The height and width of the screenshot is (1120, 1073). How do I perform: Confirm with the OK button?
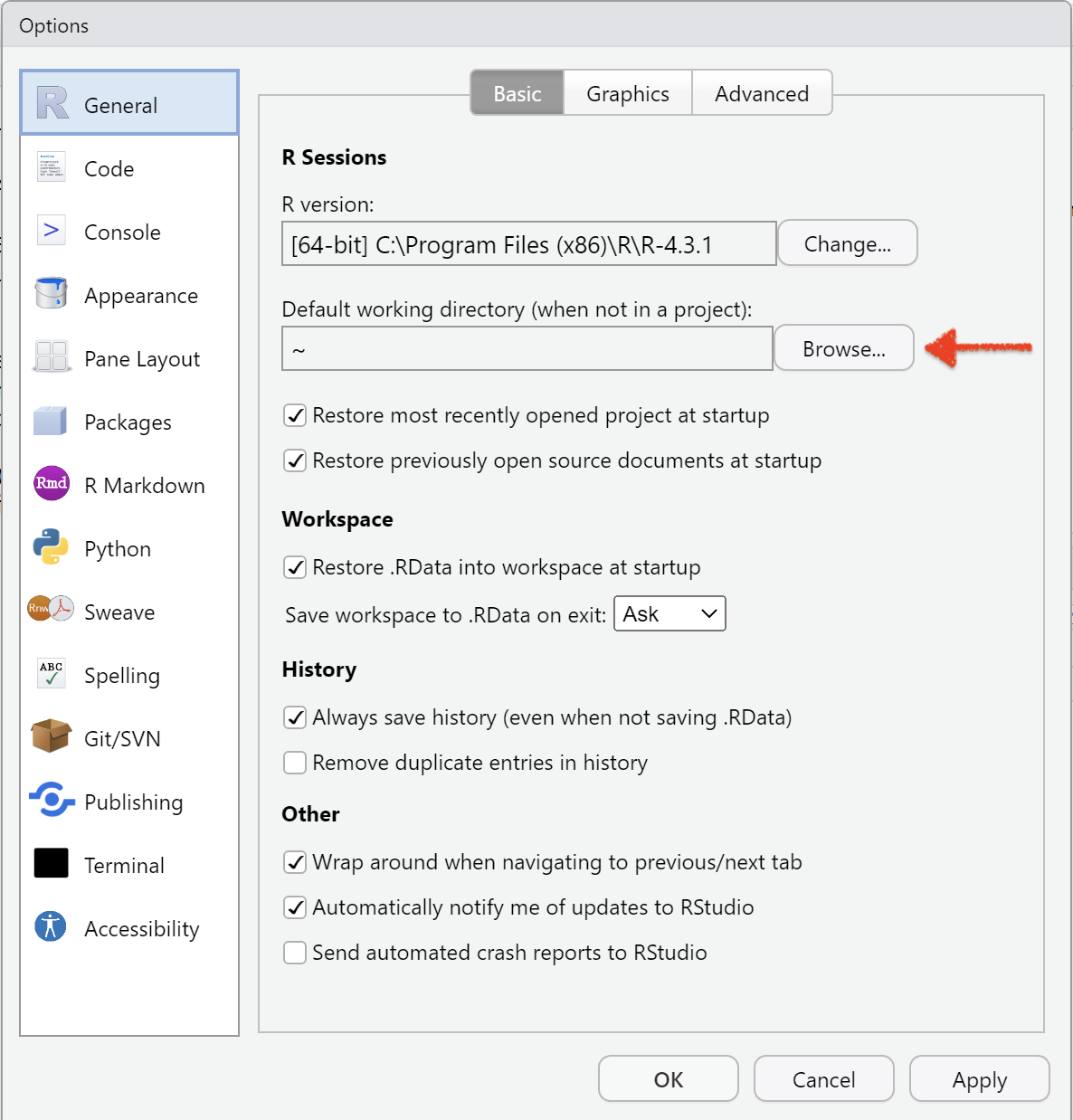pyautogui.click(x=669, y=1079)
